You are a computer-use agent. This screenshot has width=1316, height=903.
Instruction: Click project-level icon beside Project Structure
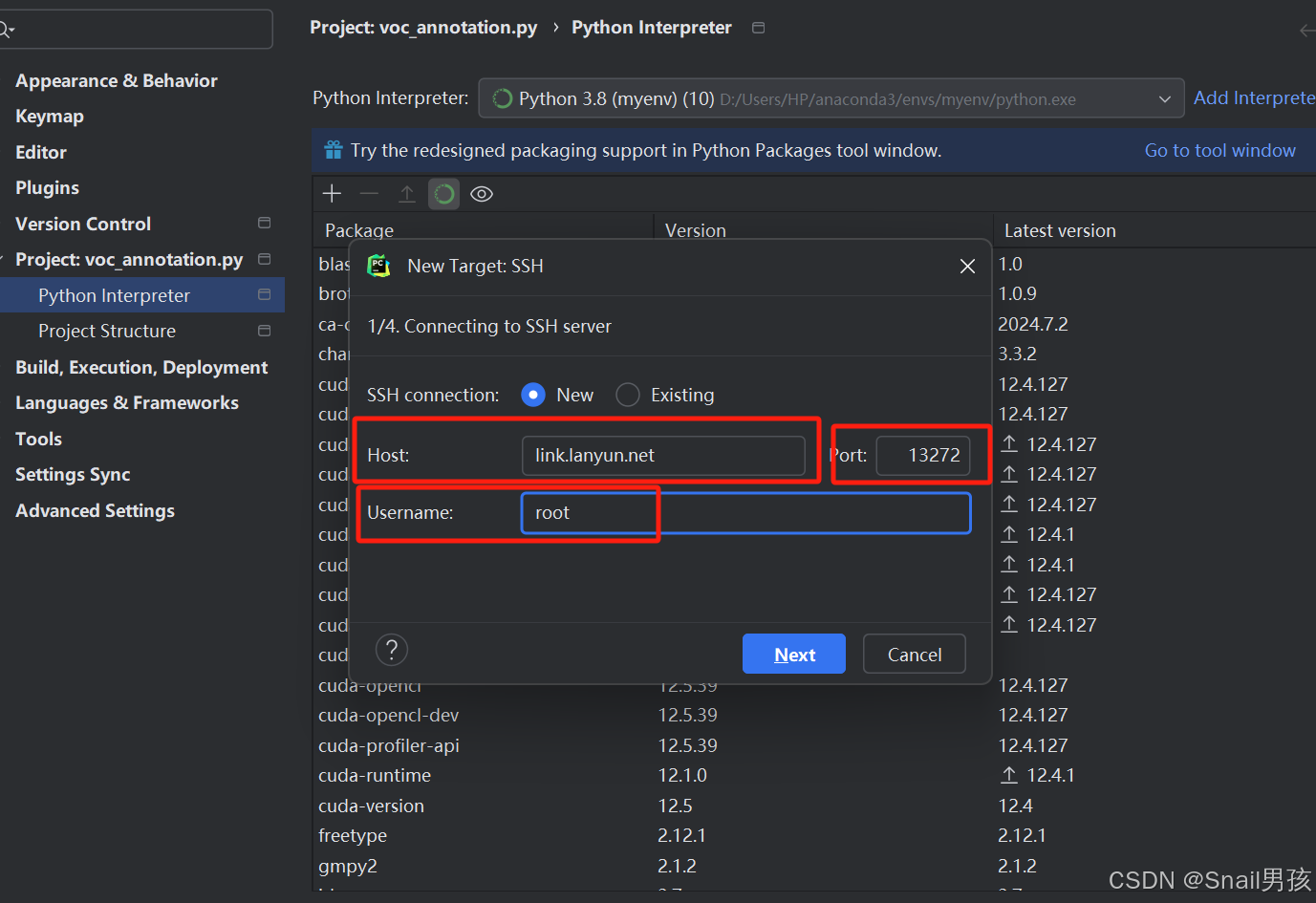pos(265,331)
